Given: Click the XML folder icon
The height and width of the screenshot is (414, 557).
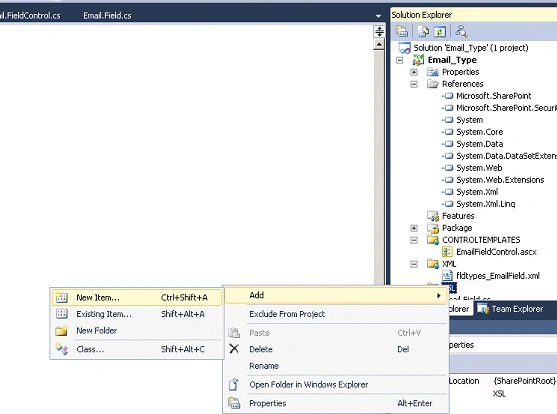Looking at the screenshot, I should (x=433, y=264).
